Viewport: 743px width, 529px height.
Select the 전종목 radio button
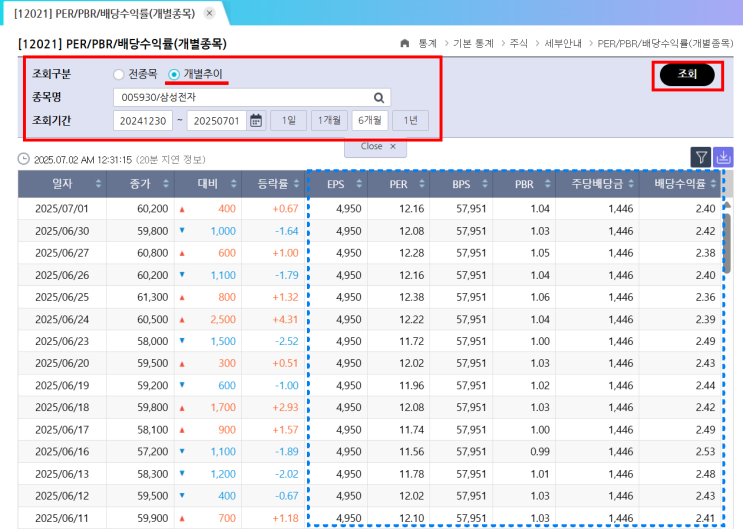click(118, 74)
